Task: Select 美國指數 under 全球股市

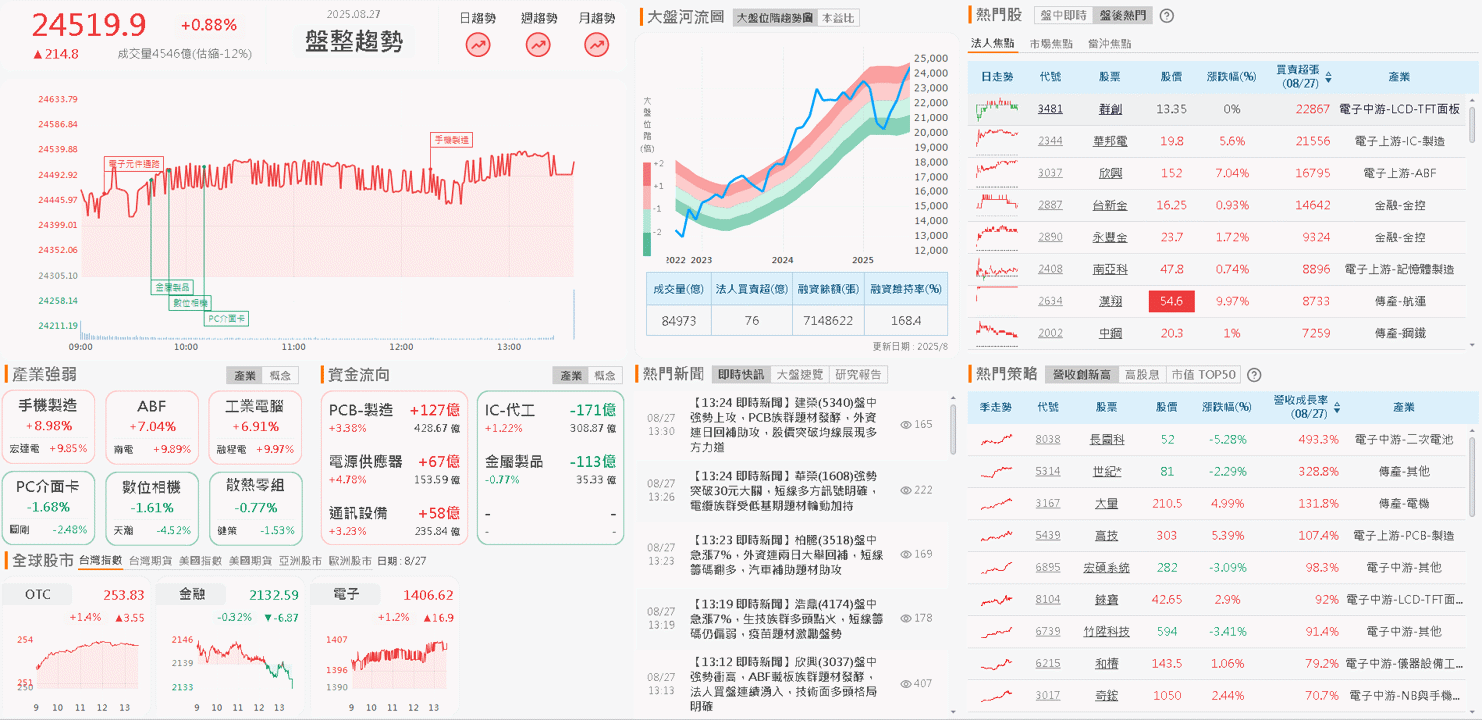Action: [200, 561]
